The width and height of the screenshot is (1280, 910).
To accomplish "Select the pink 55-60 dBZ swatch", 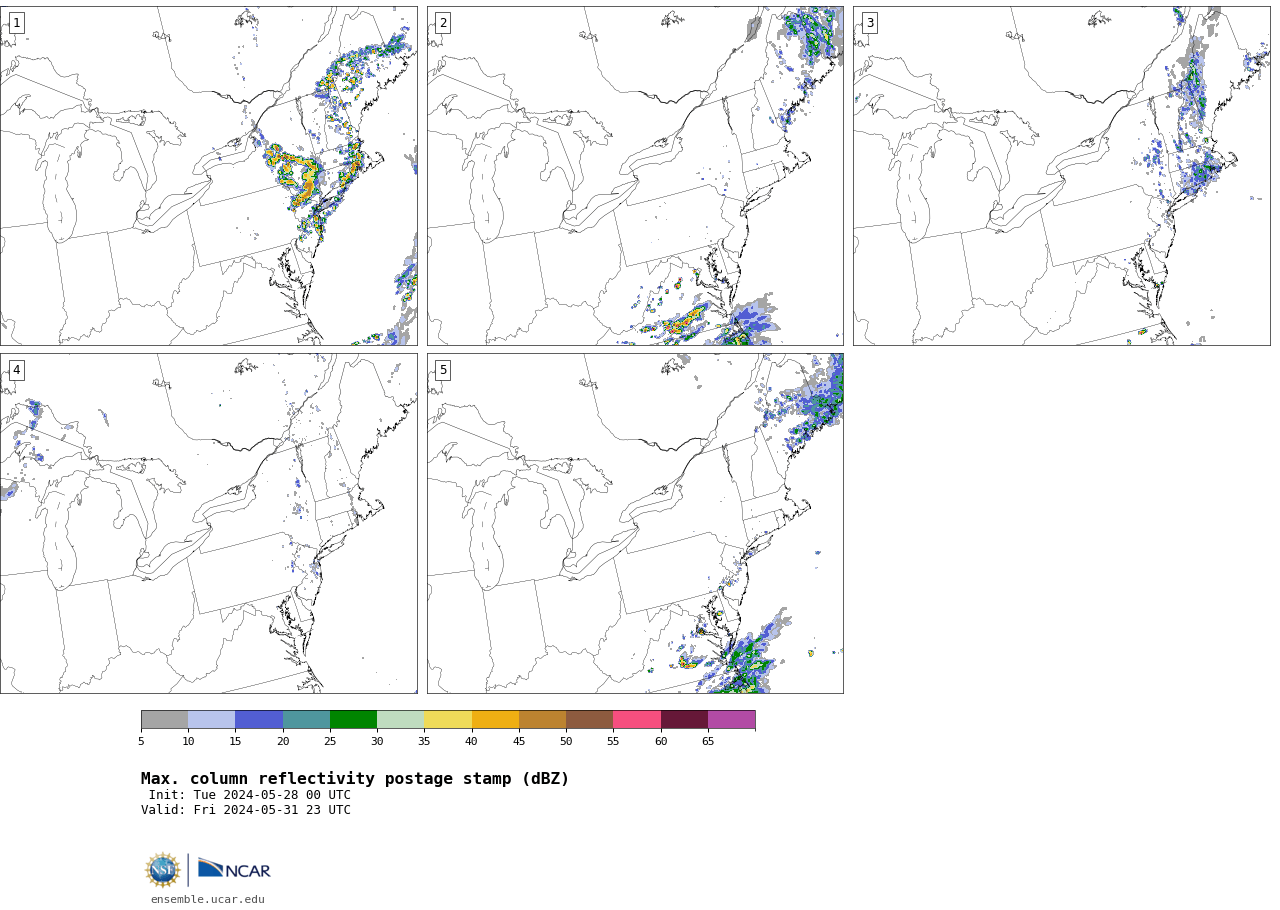I will pos(637,720).
